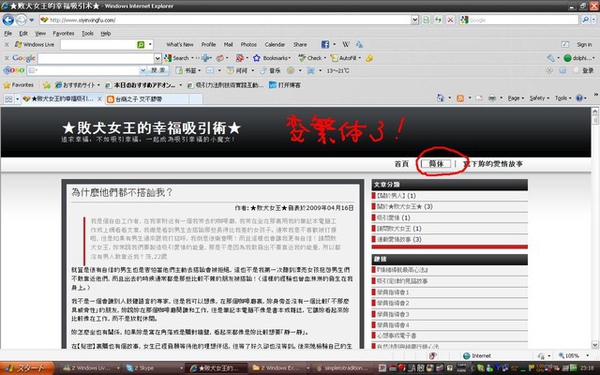Open the recent pages dropdown next to Forward

click(32, 20)
